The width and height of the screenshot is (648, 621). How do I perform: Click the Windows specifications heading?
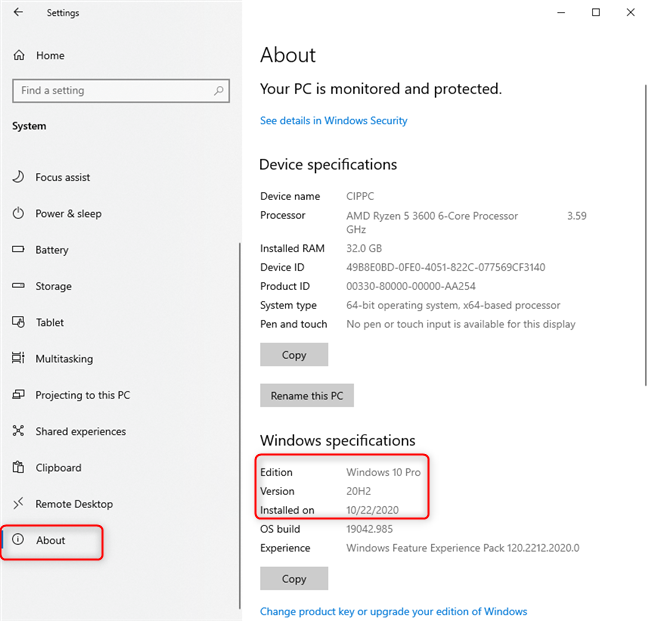coord(338,440)
